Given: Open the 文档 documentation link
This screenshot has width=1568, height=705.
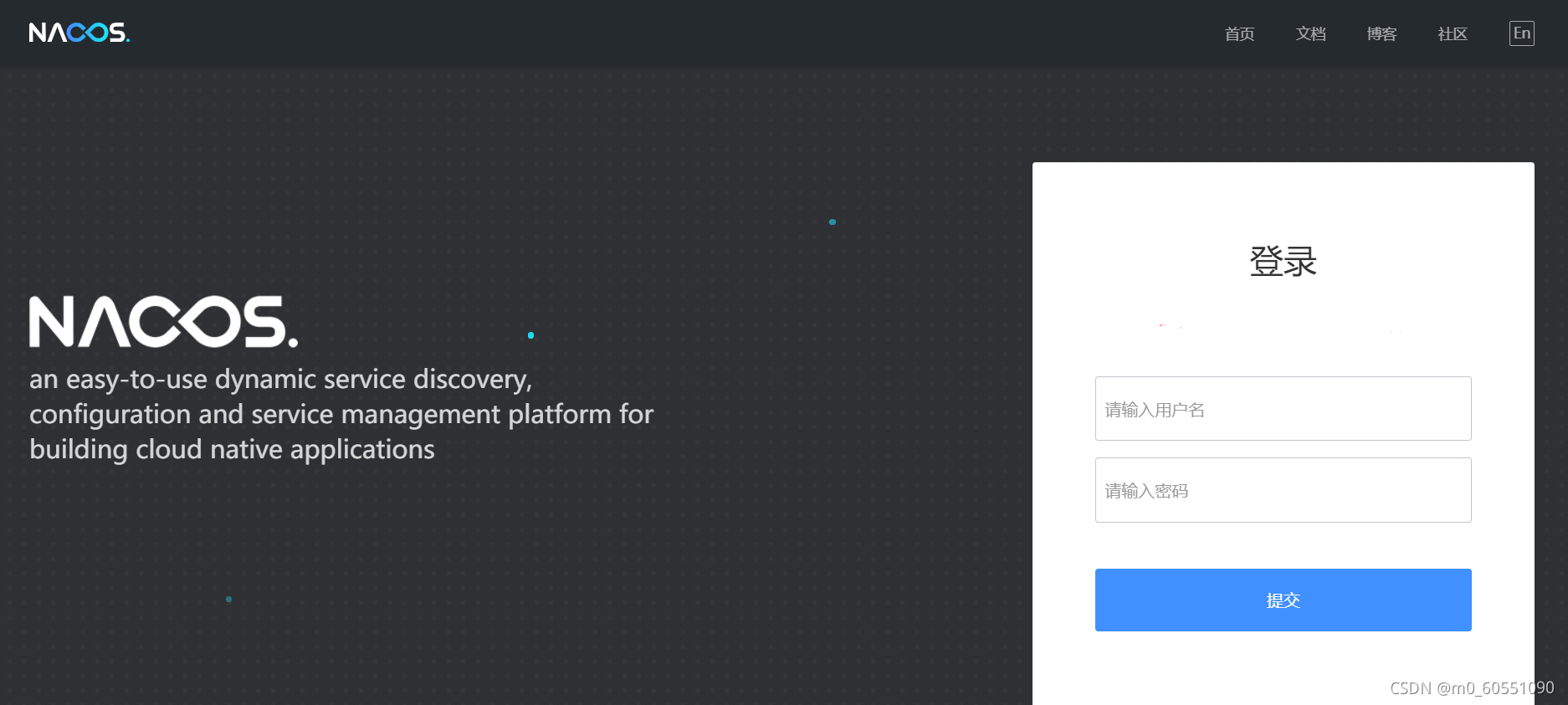Looking at the screenshot, I should [1310, 34].
